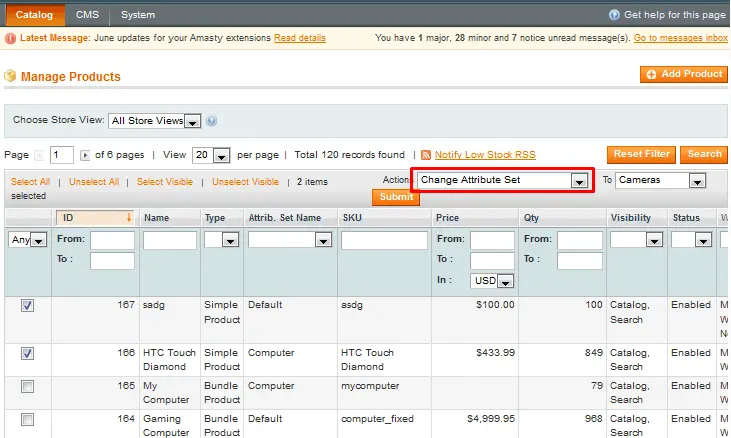The image size is (731, 438).
Task: Uncheck the checkbox for product 167
Action: [28, 306]
